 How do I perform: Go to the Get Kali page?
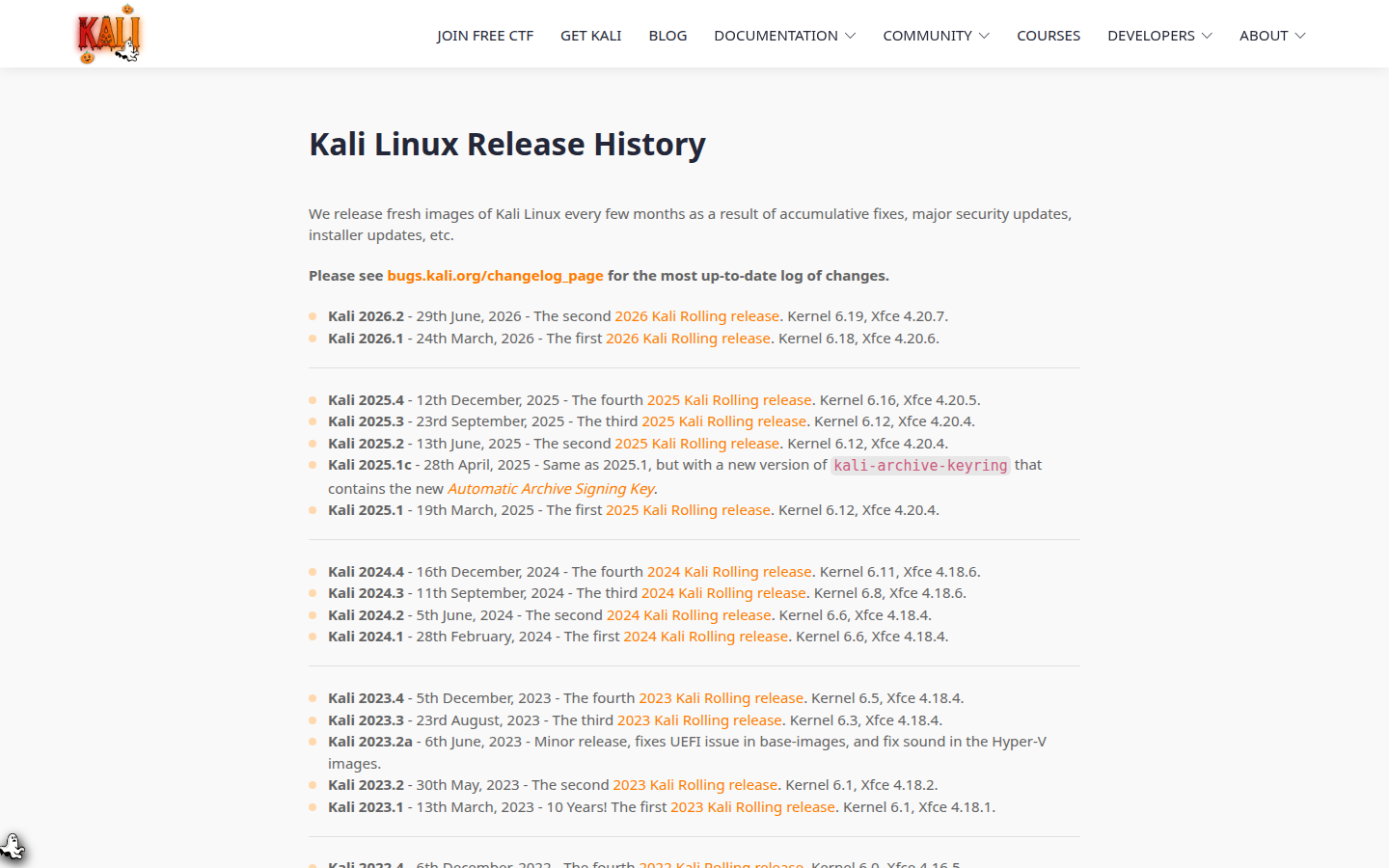(x=591, y=36)
